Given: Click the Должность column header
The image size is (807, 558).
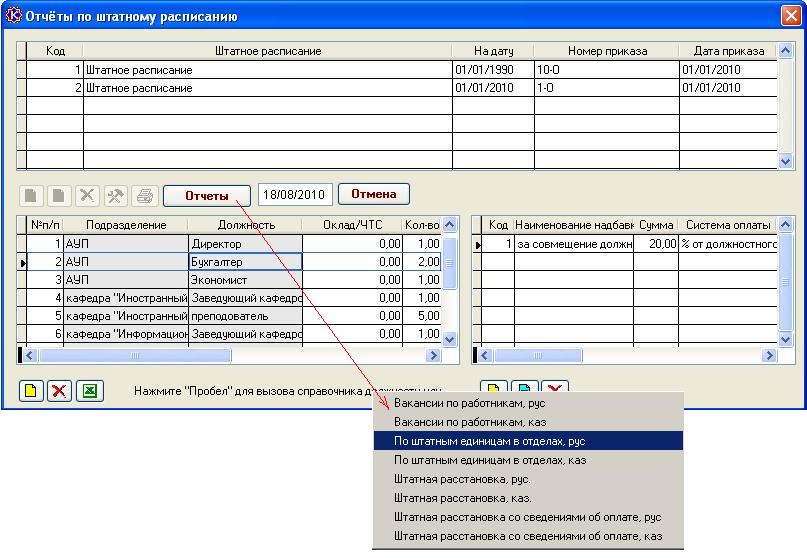Looking at the screenshot, I should 246,225.
